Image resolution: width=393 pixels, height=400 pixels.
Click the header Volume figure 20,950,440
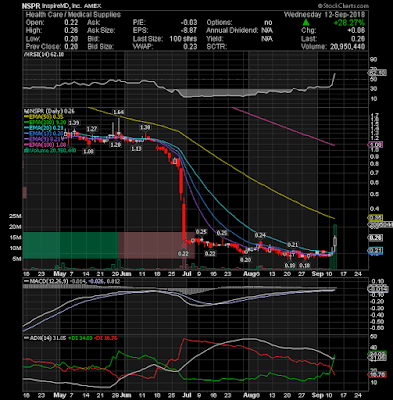pyautogui.click(x=348, y=47)
